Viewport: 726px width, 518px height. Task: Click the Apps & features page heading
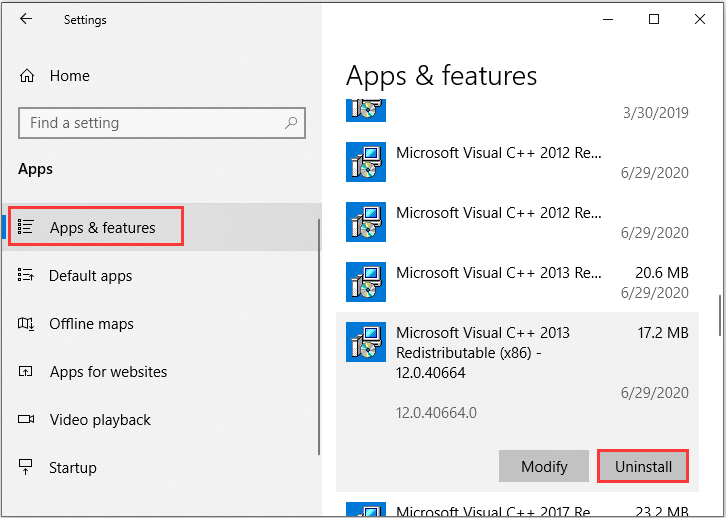(x=441, y=75)
